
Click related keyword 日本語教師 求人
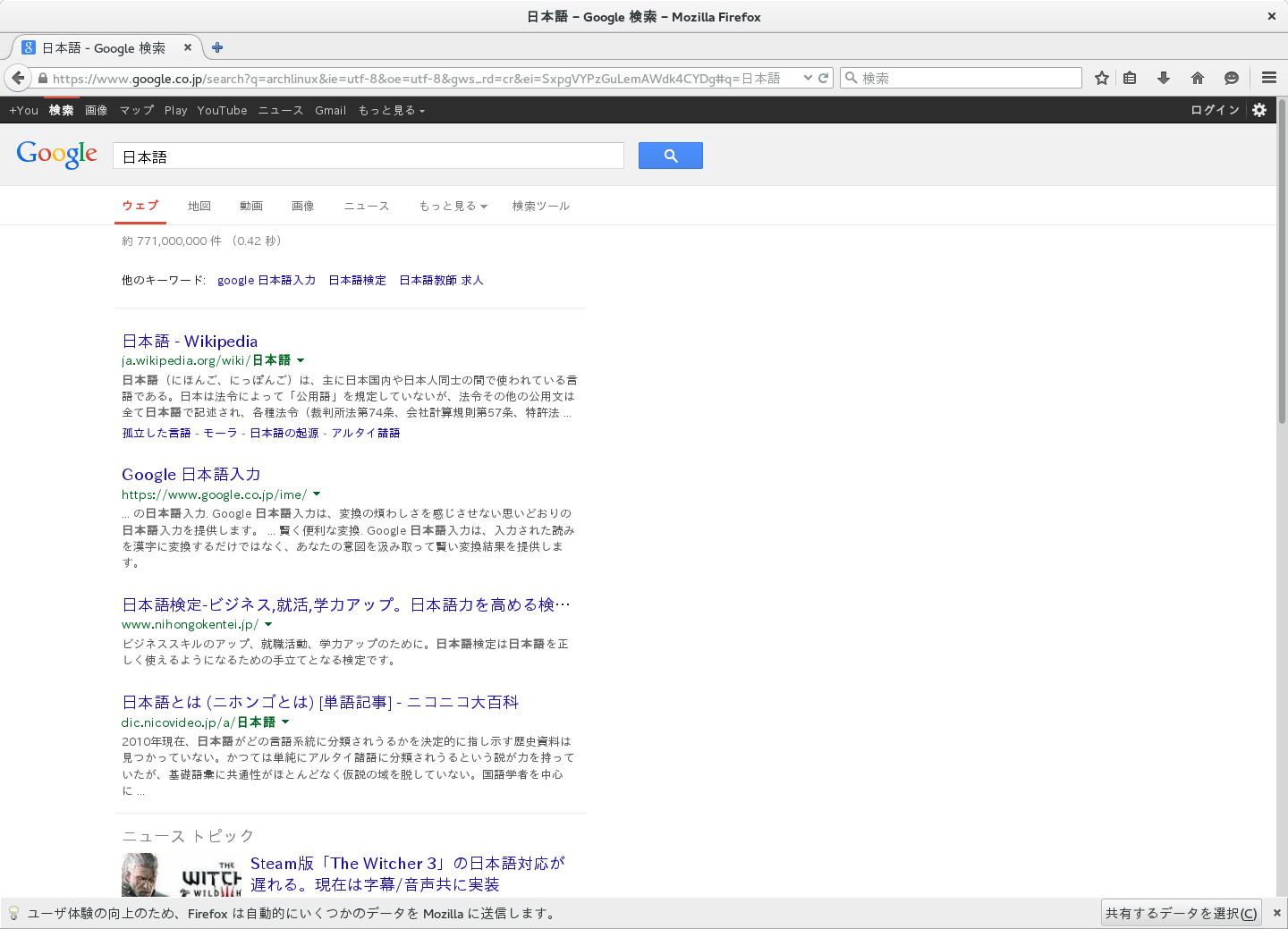[441, 280]
